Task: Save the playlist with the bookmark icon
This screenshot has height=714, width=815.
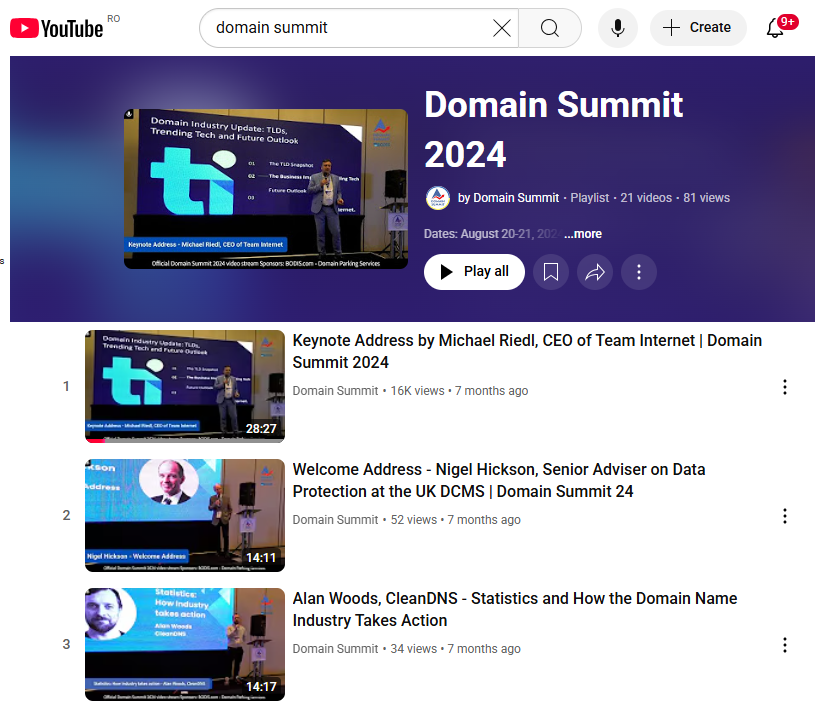Action: [551, 272]
